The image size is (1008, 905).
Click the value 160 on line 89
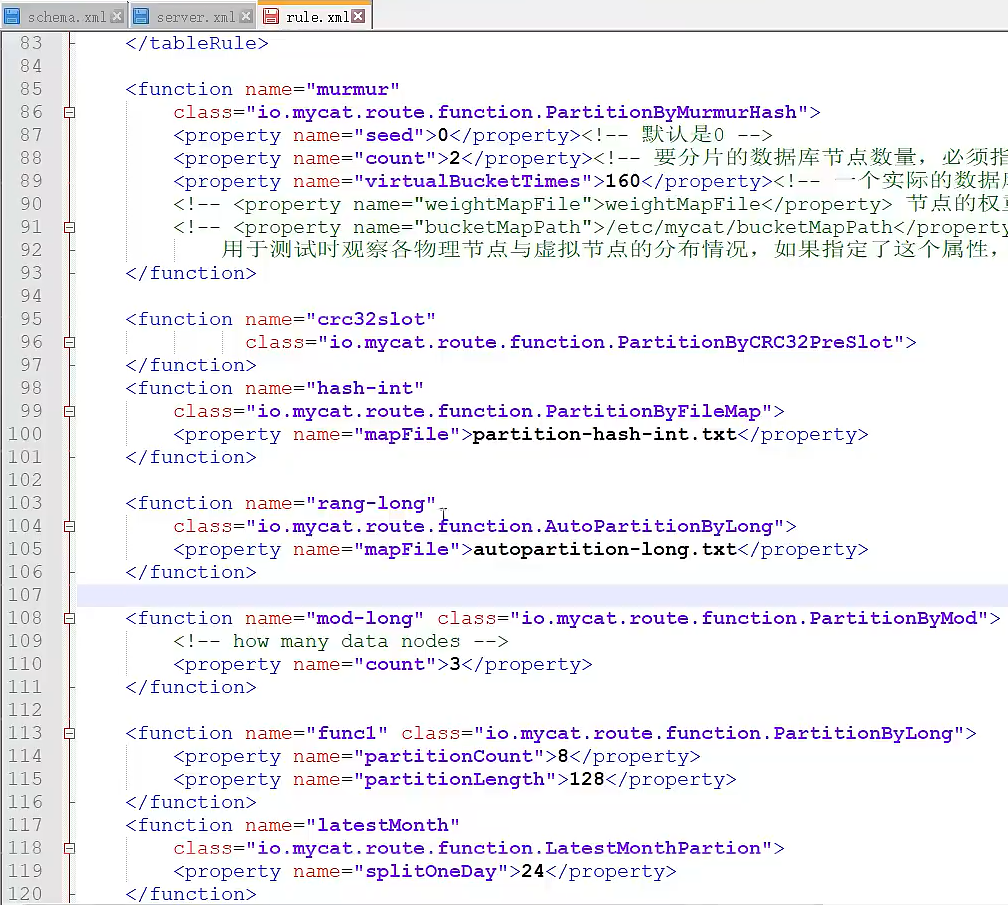pyautogui.click(x=622, y=181)
